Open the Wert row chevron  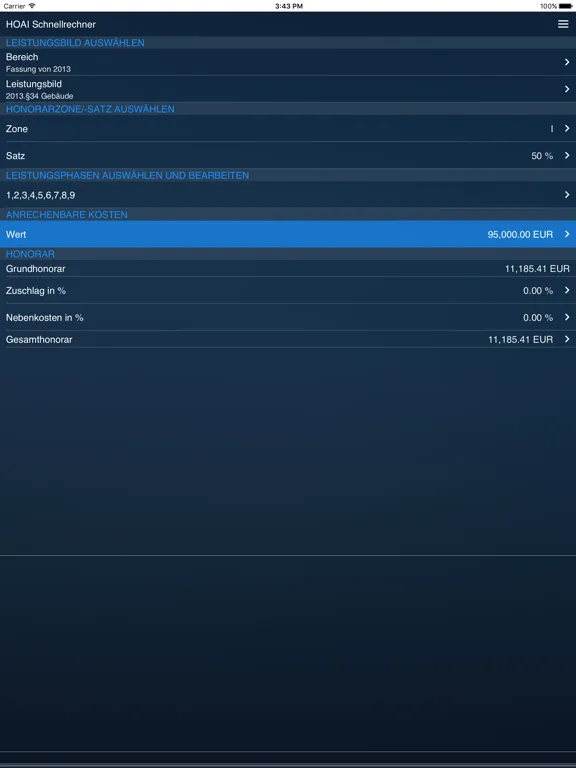point(567,234)
